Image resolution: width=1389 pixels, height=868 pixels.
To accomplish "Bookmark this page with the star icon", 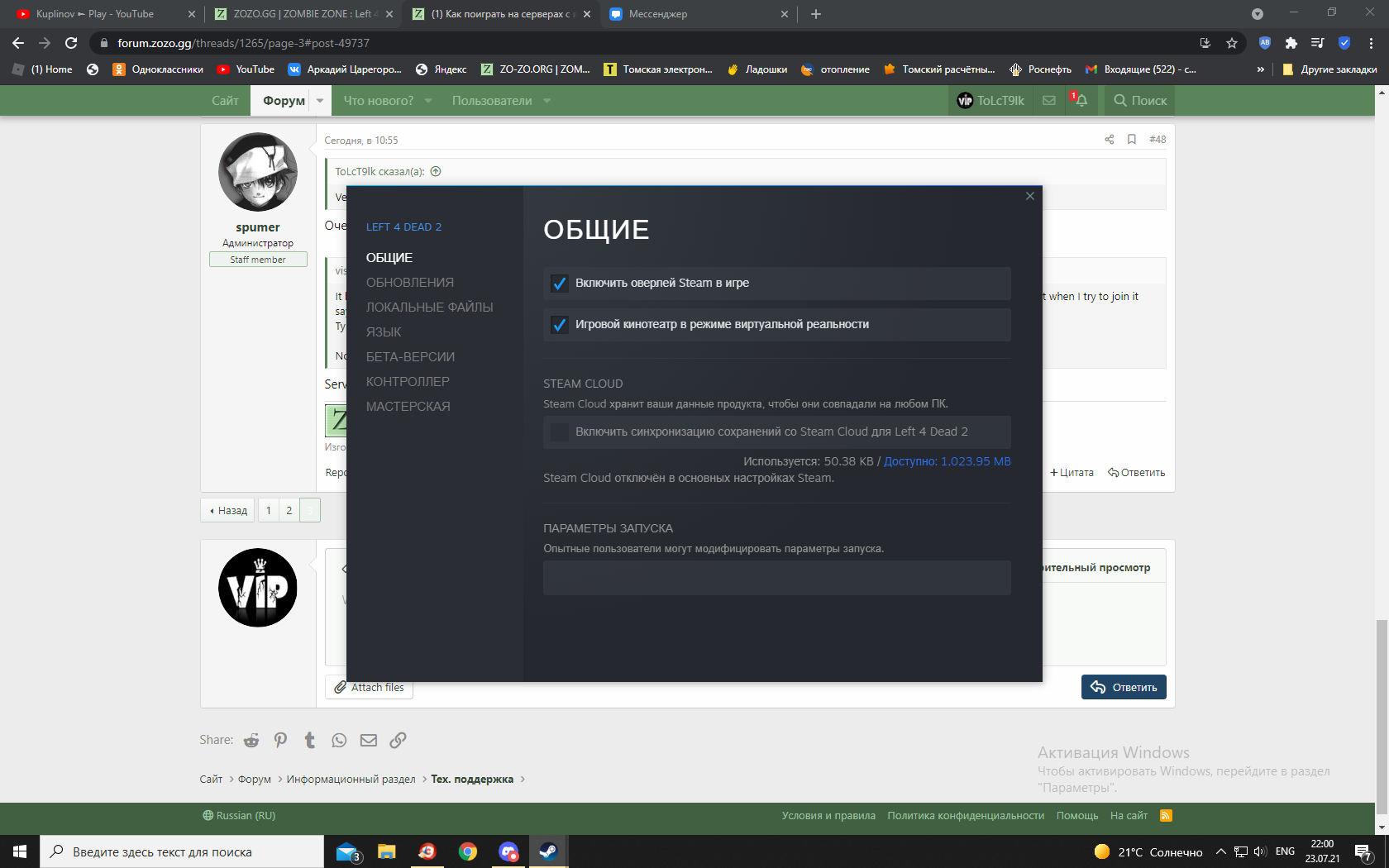I will tap(1232, 43).
